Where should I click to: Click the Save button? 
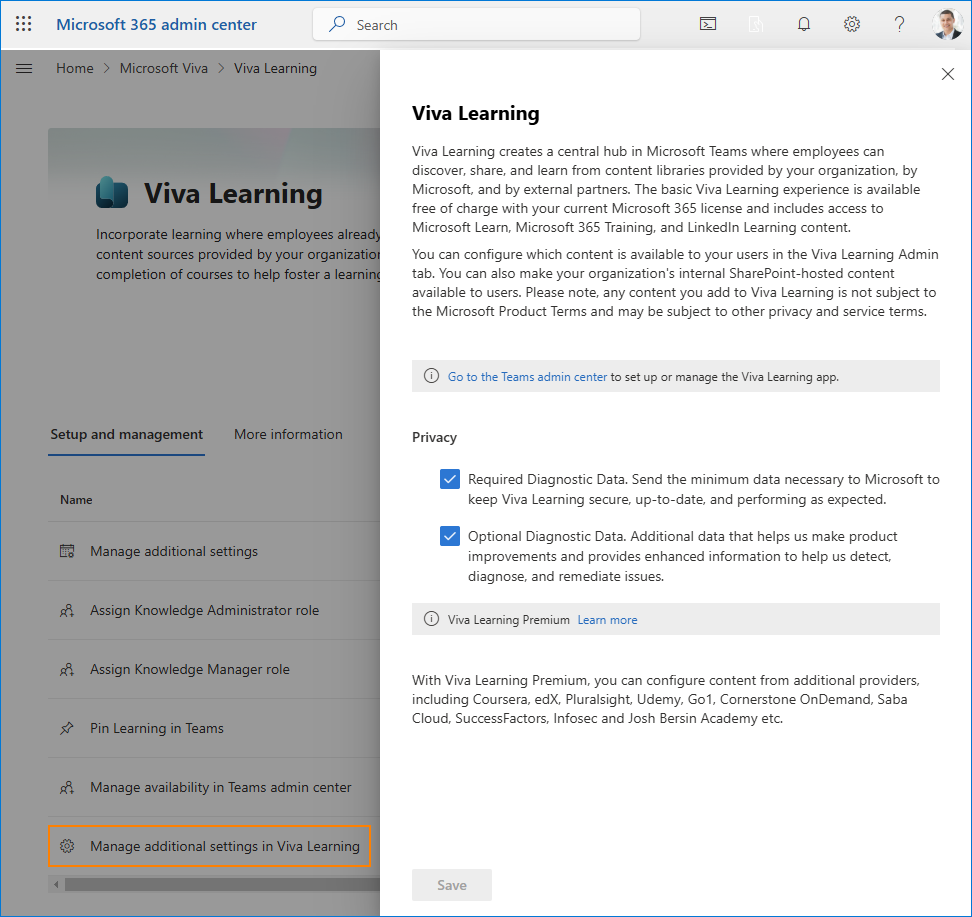[452, 885]
